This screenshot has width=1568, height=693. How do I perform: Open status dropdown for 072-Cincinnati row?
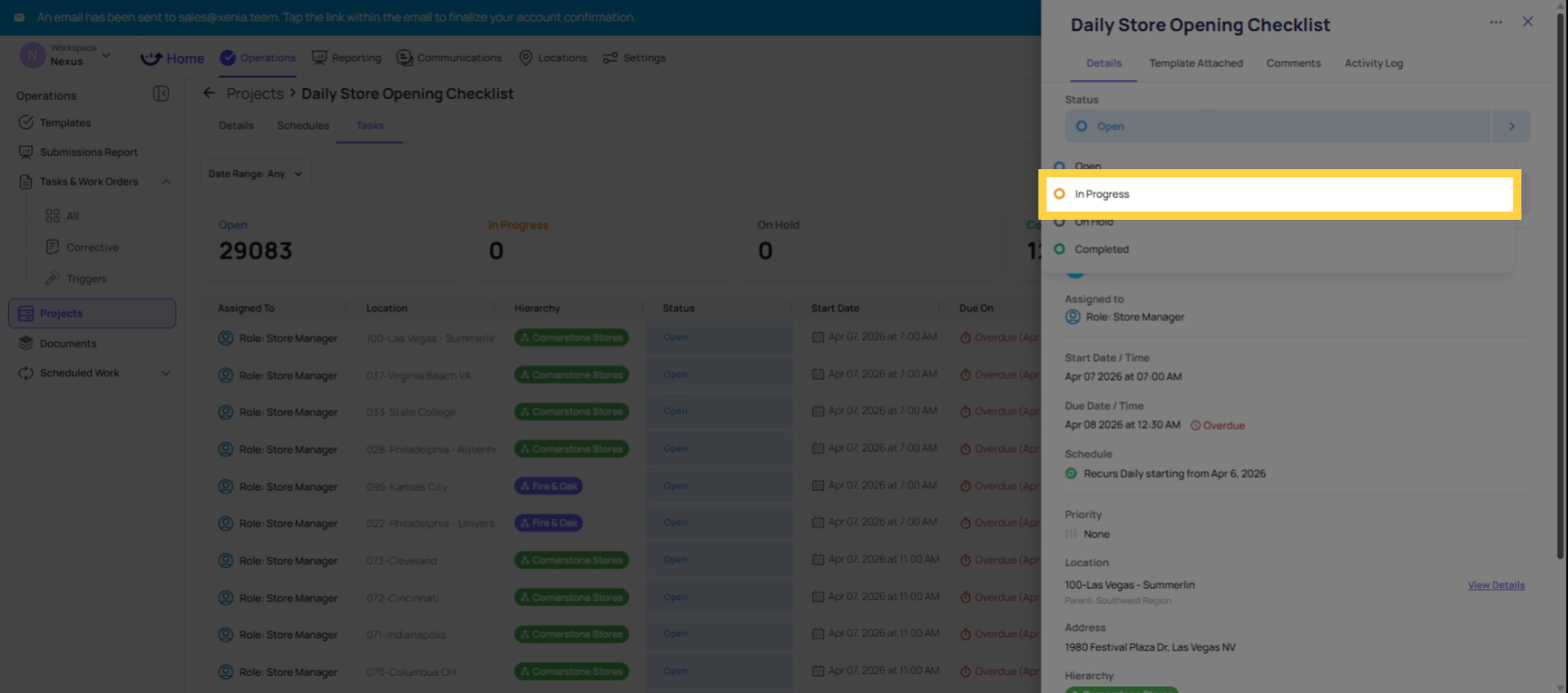[719, 597]
